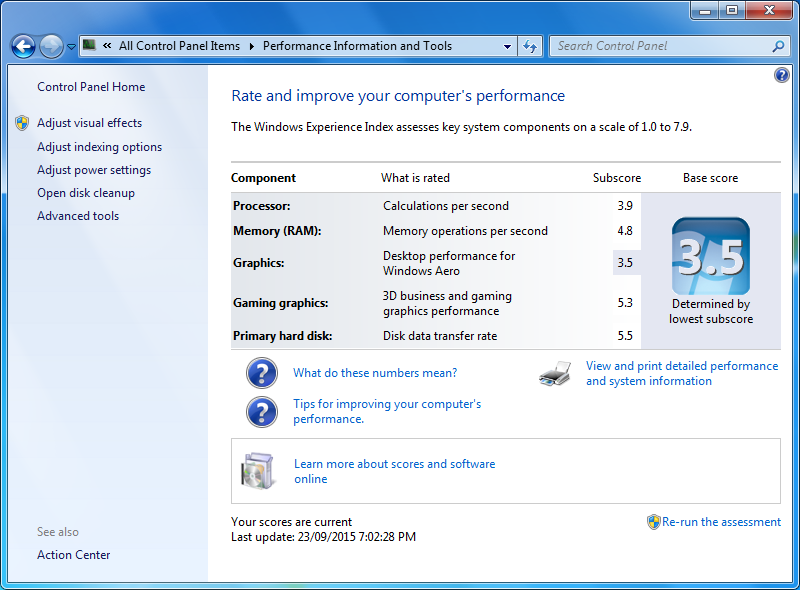Open Tips for improving your computer's performance
The height and width of the screenshot is (590, 800).
pyautogui.click(x=387, y=411)
